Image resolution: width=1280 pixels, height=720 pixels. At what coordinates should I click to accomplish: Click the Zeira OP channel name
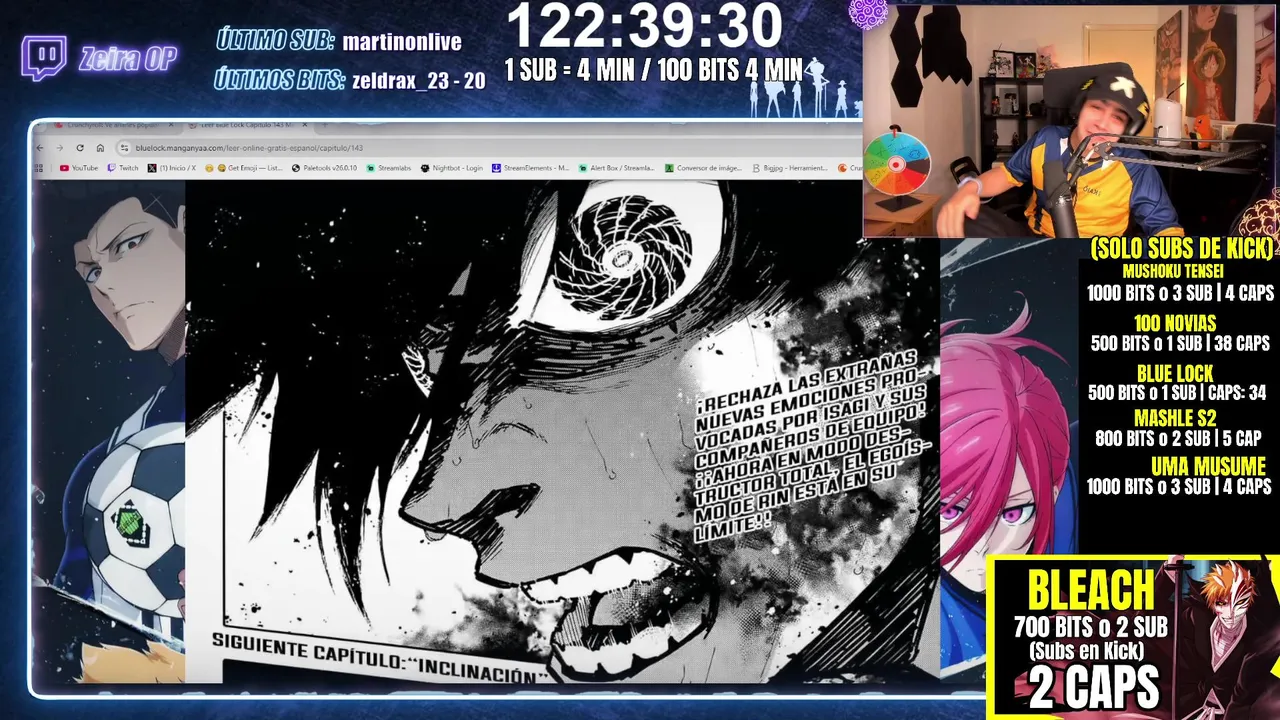click(x=128, y=59)
